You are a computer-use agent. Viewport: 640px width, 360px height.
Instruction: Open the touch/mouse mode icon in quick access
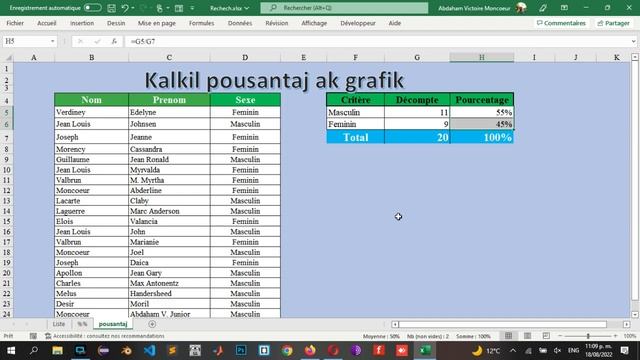pyautogui.click(x=160, y=8)
